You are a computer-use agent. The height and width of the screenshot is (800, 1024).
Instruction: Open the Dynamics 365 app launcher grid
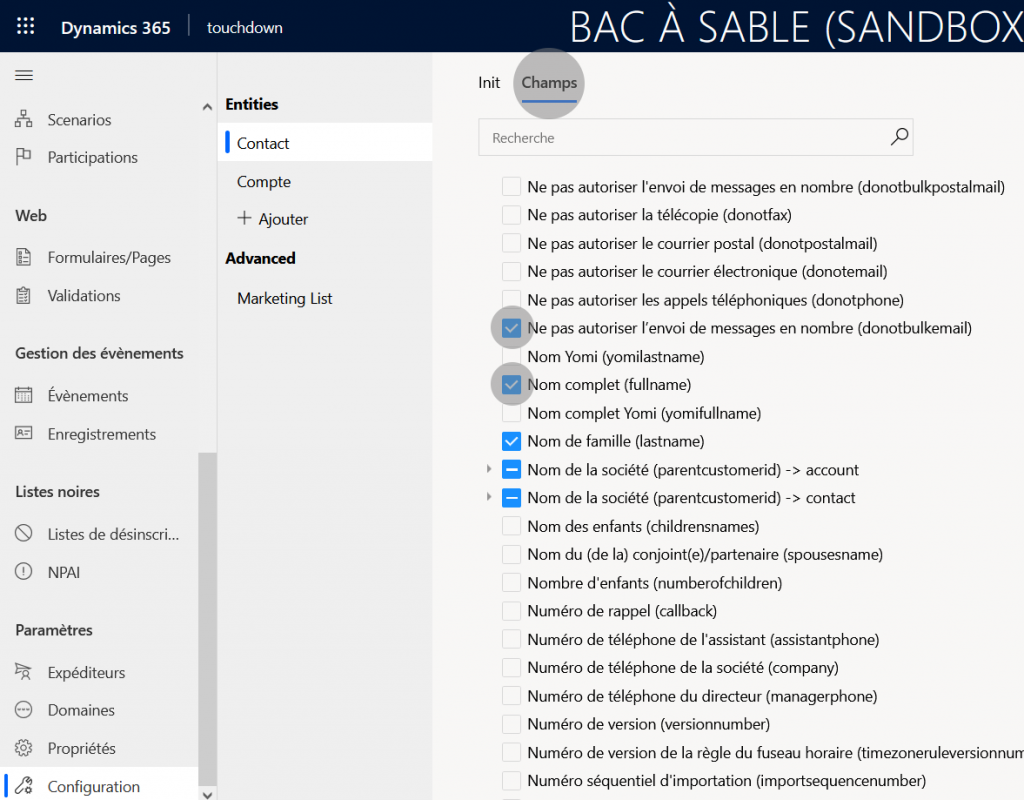point(26,27)
